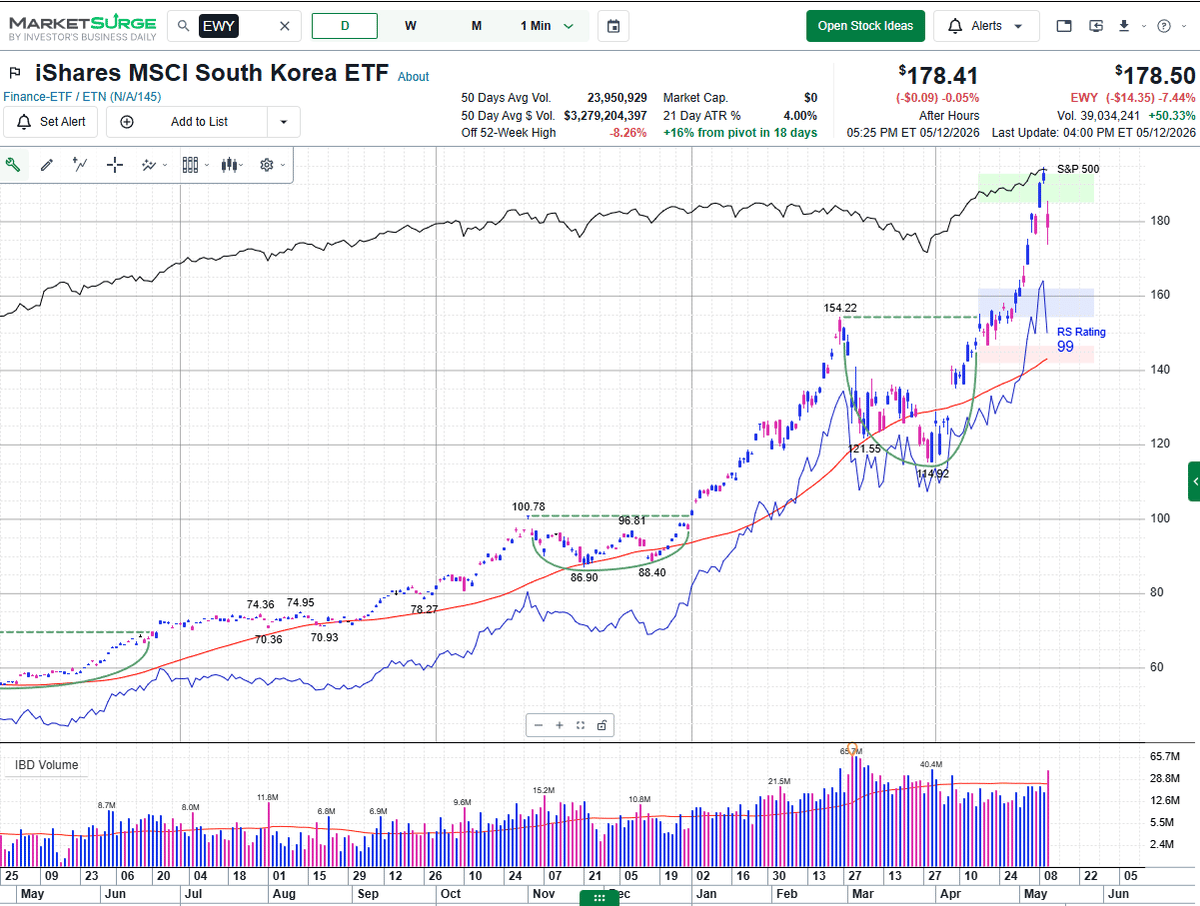Click the bell icon in Set Alert
This screenshot has height=906, width=1200.
(24, 122)
